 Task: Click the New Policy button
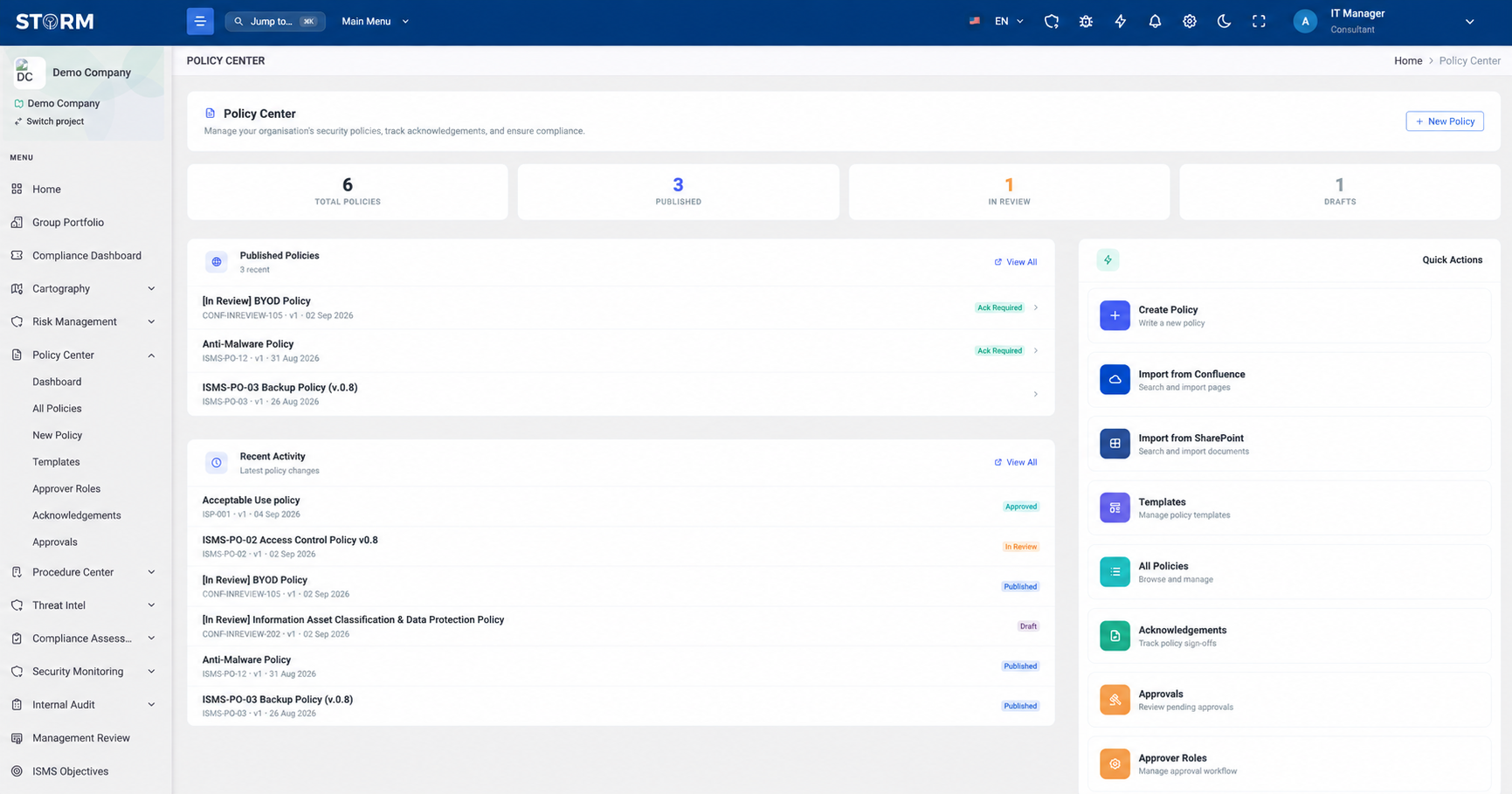pos(1445,121)
